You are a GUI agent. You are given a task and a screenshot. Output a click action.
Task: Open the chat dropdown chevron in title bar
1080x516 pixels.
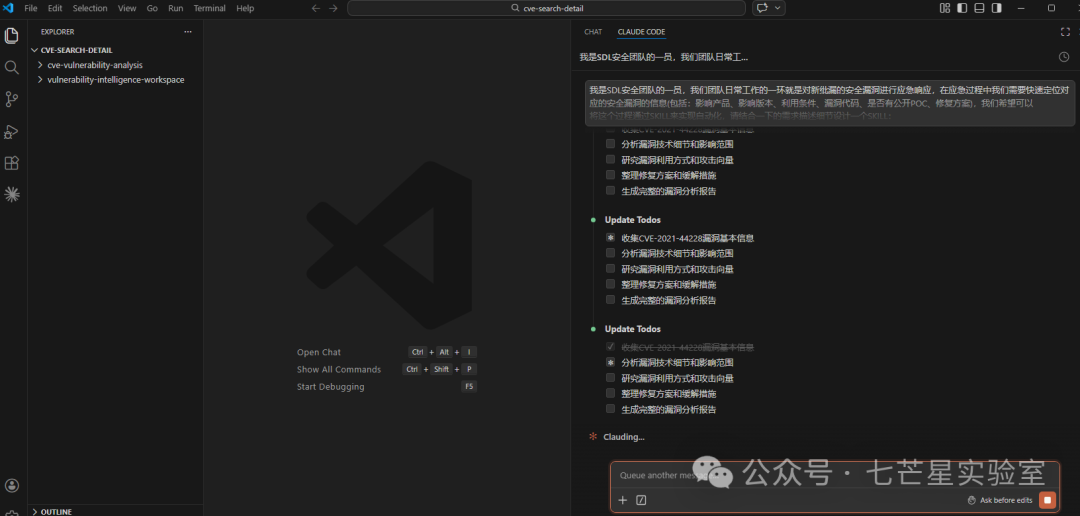pyautogui.click(x=778, y=8)
